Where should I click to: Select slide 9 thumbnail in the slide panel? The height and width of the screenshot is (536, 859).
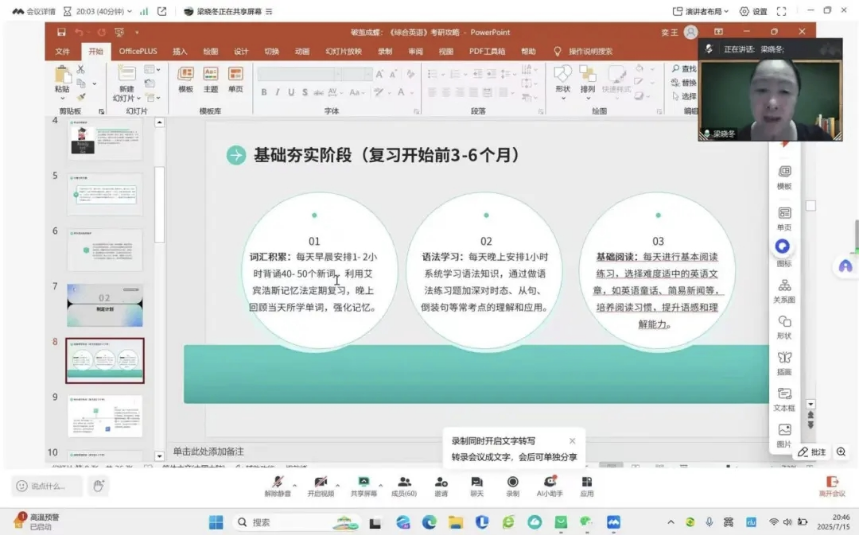click(104, 415)
